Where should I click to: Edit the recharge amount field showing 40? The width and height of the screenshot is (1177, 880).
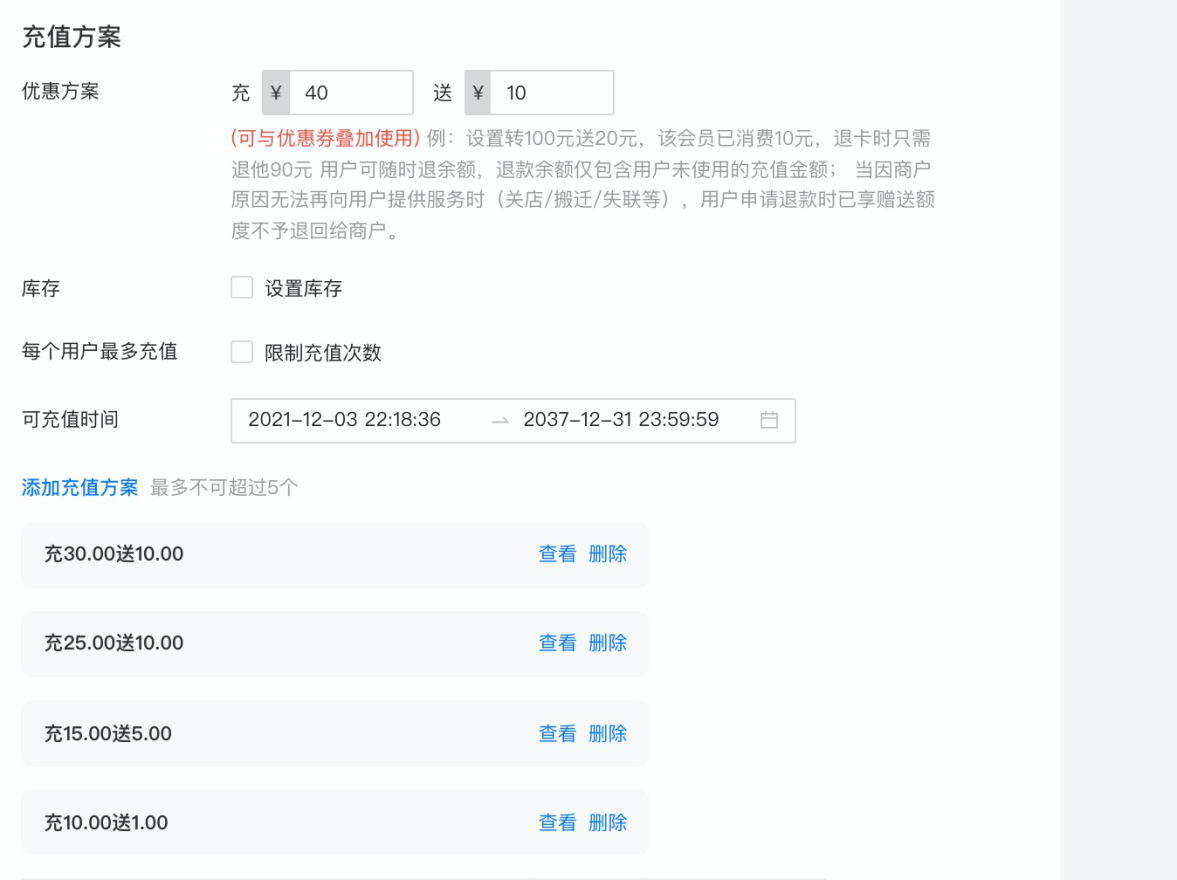(x=351, y=92)
